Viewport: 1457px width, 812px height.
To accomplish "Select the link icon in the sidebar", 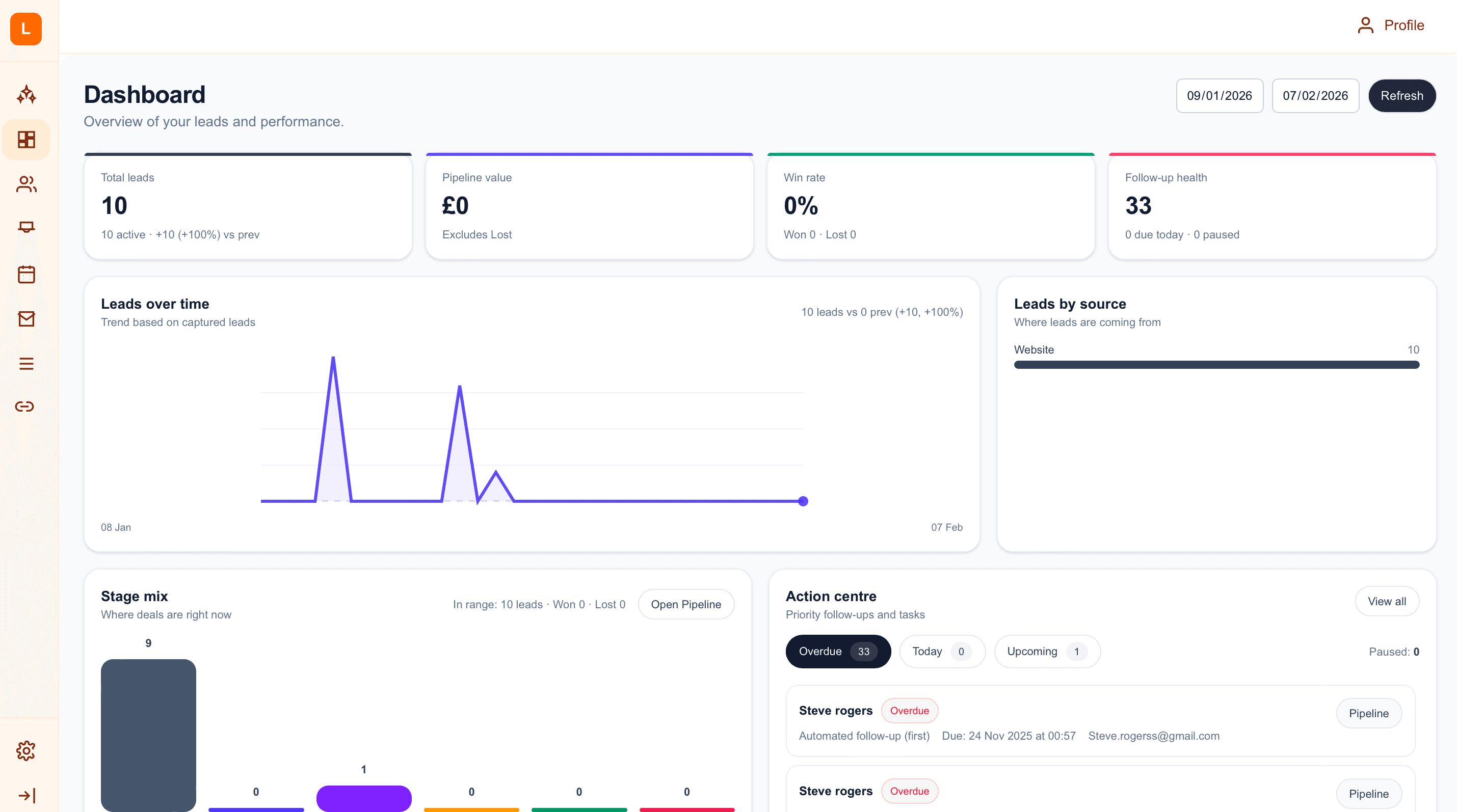I will [x=26, y=406].
